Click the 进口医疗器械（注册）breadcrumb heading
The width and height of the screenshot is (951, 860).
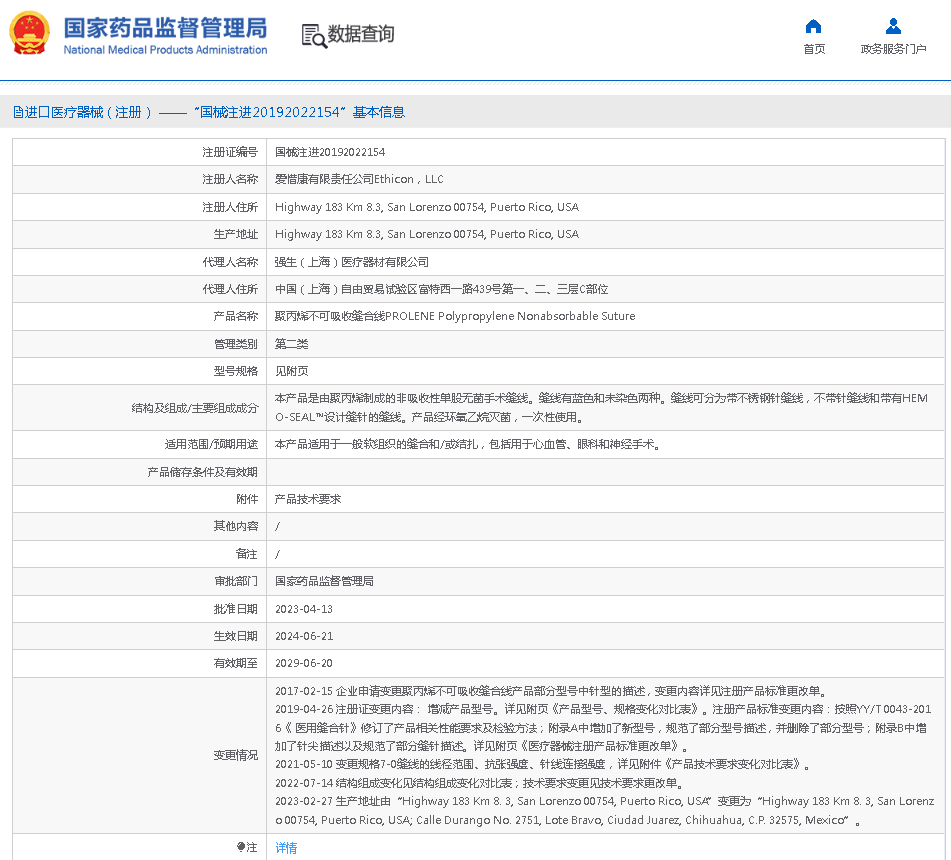click(88, 112)
